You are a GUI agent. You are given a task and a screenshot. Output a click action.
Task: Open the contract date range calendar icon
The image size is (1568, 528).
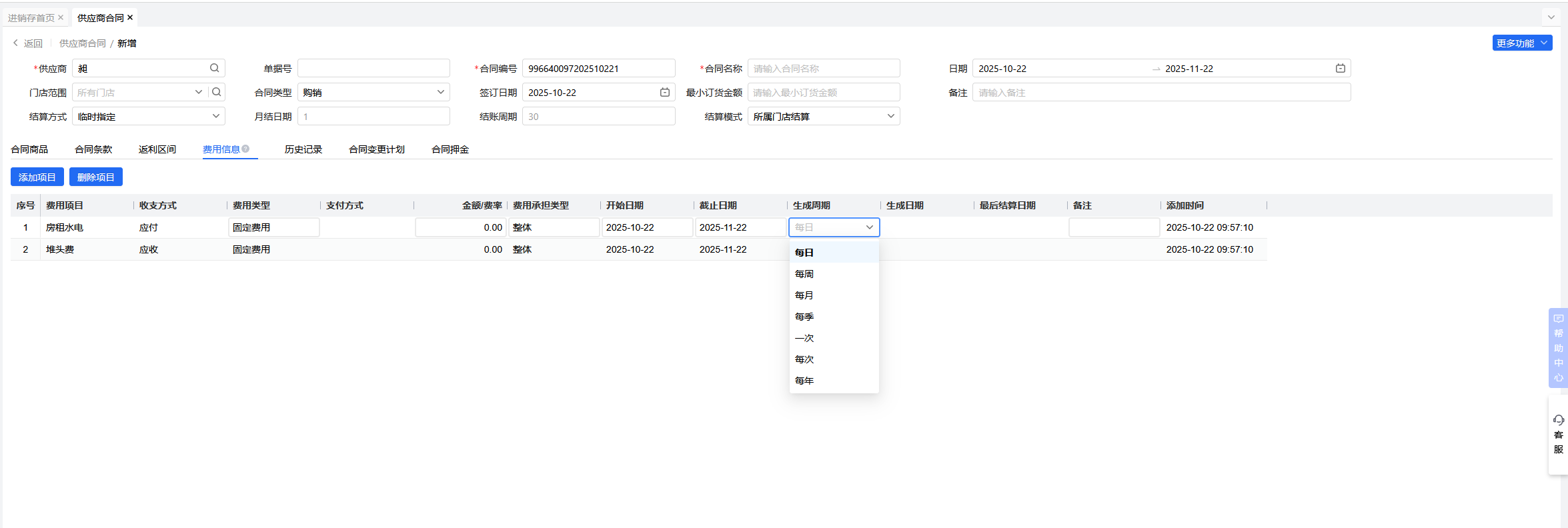point(1340,68)
